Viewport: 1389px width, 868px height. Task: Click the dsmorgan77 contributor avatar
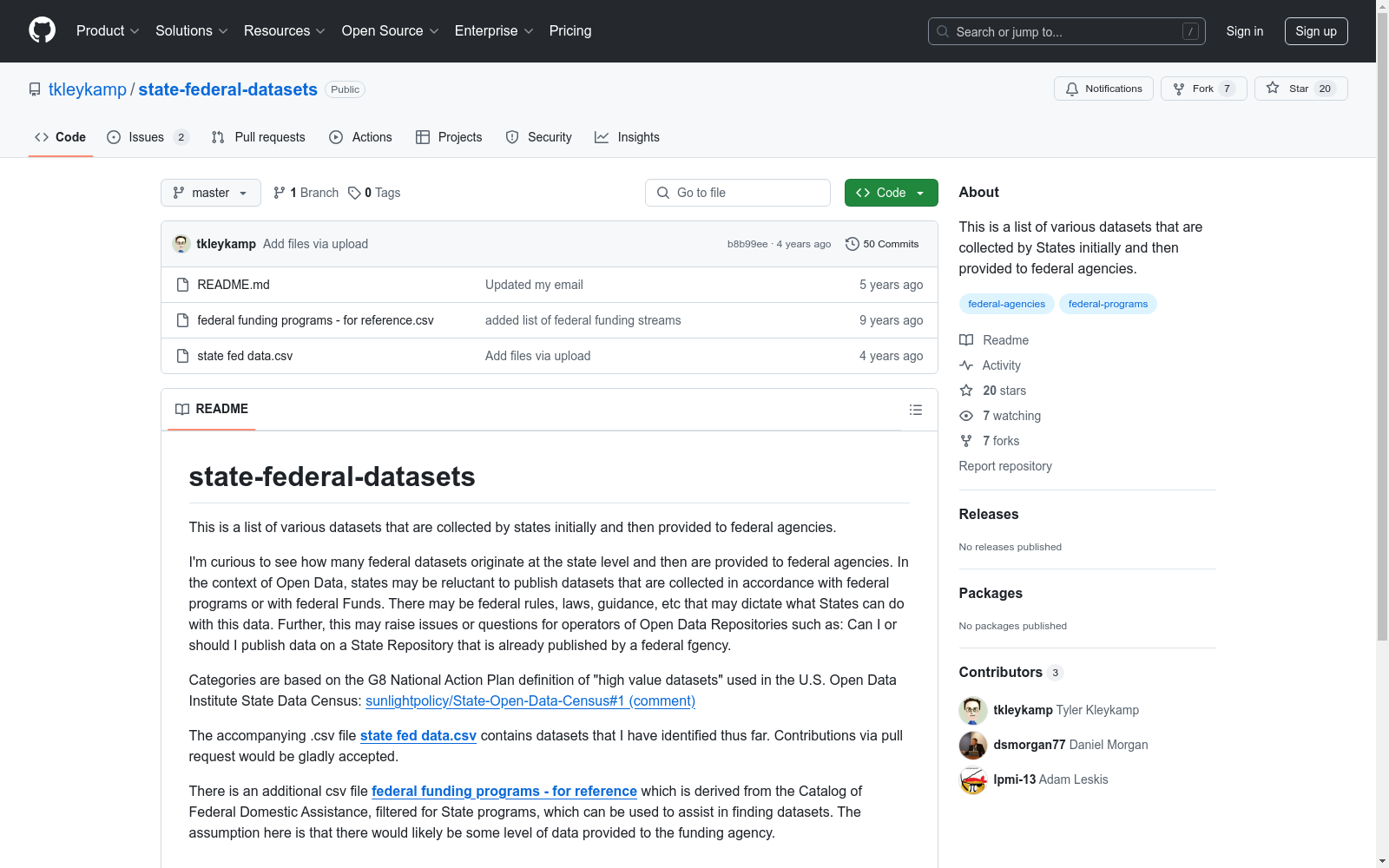pyautogui.click(x=973, y=745)
